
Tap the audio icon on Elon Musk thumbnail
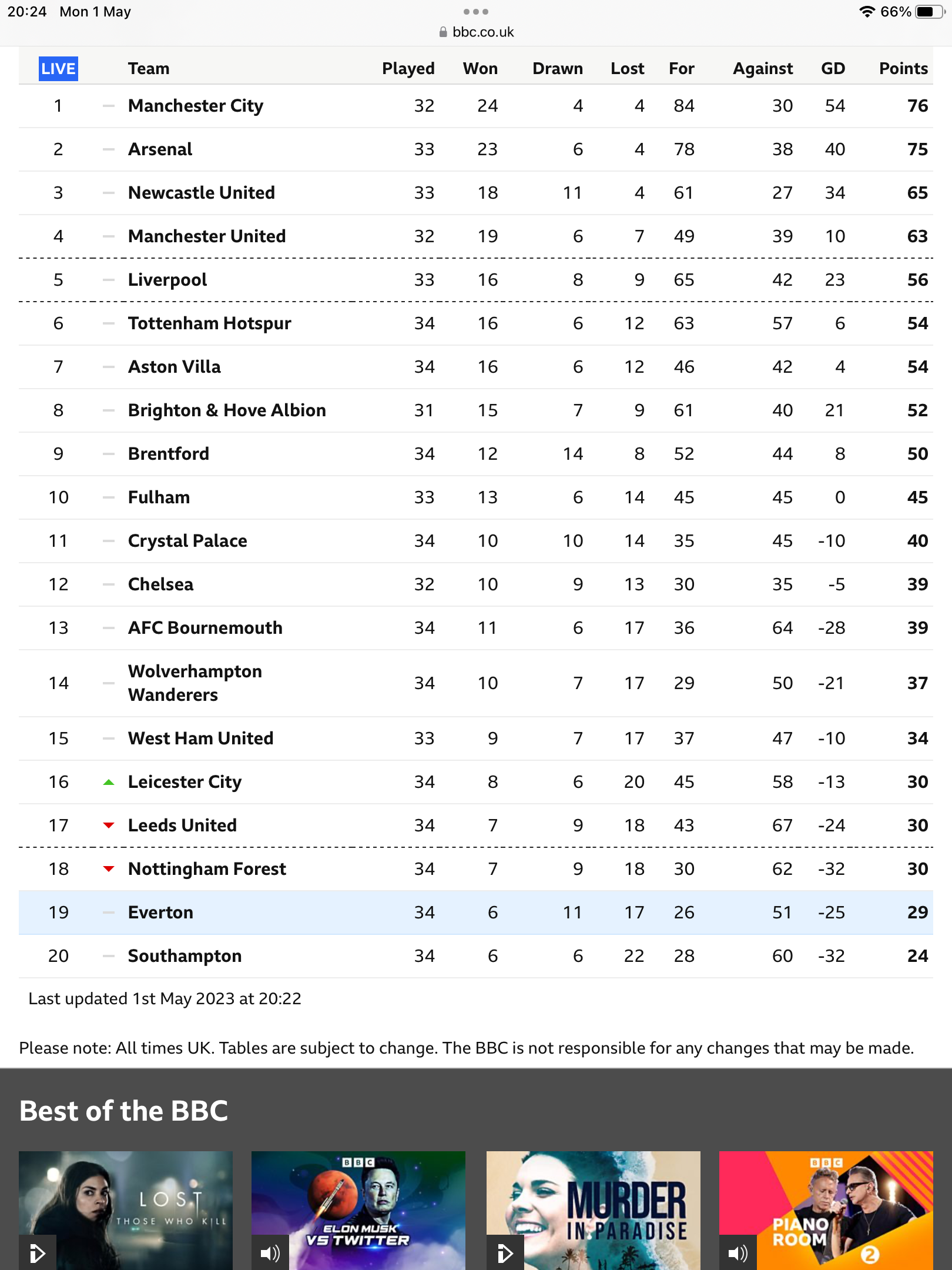point(270,1253)
